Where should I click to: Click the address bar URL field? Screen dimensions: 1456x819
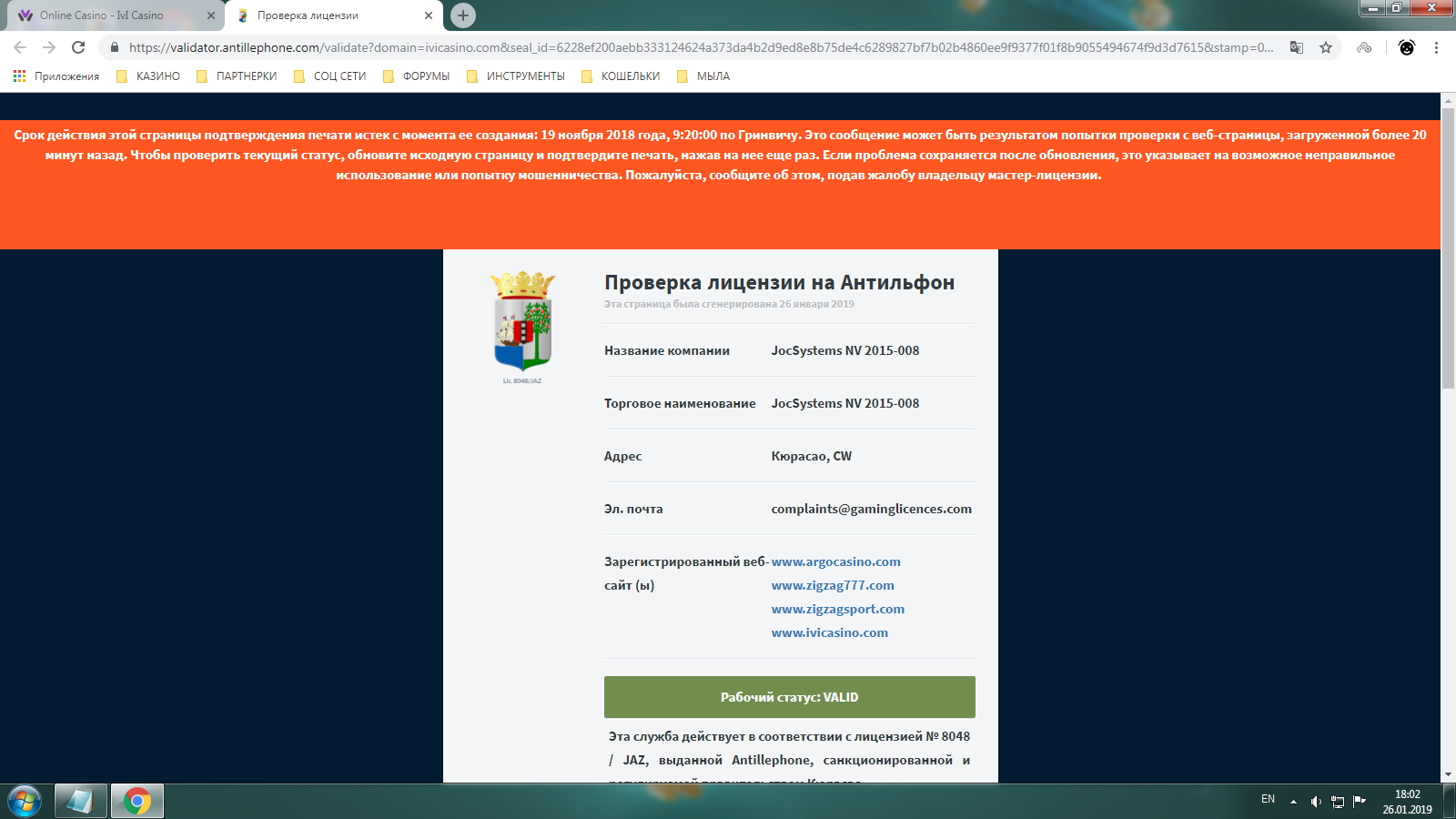701,47
